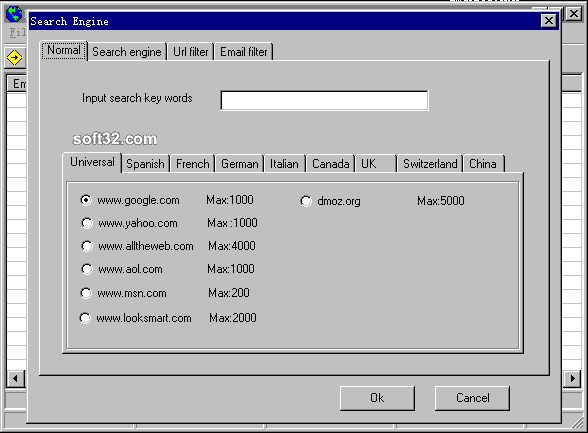This screenshot has height=433, width=588.
Task: Click the Ok button
Action: (x=377, y=398)
